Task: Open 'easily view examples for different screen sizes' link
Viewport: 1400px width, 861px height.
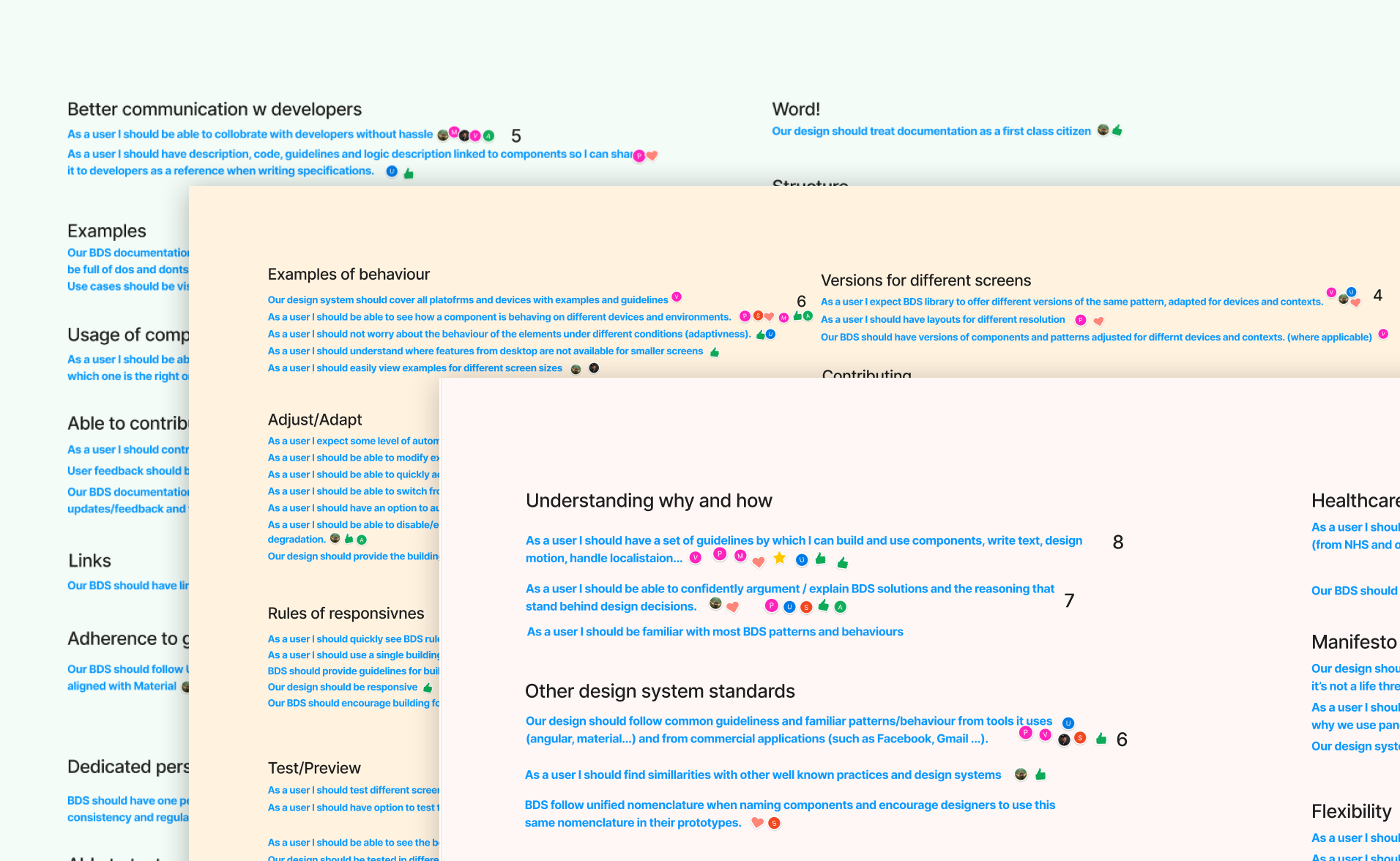Action: pos(414,368)
